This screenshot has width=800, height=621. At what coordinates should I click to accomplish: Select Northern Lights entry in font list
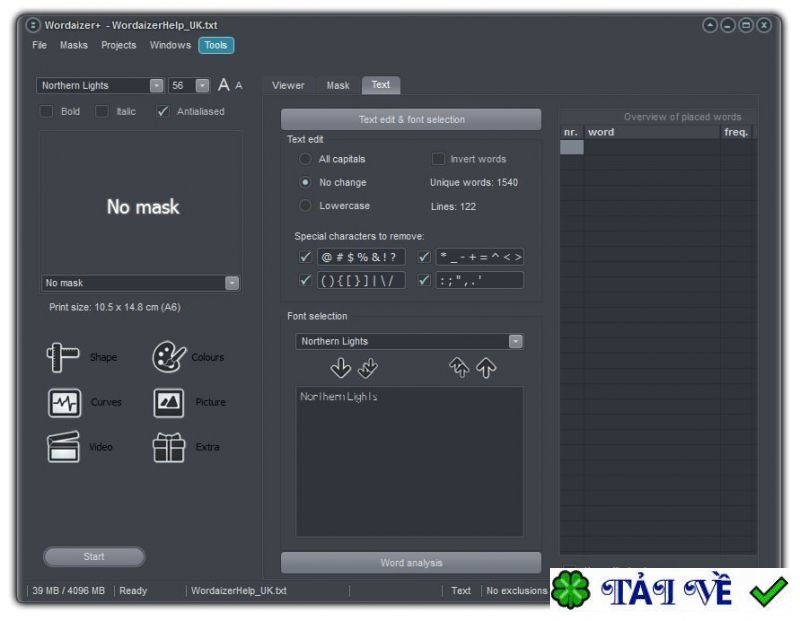(x=339, y=396)
